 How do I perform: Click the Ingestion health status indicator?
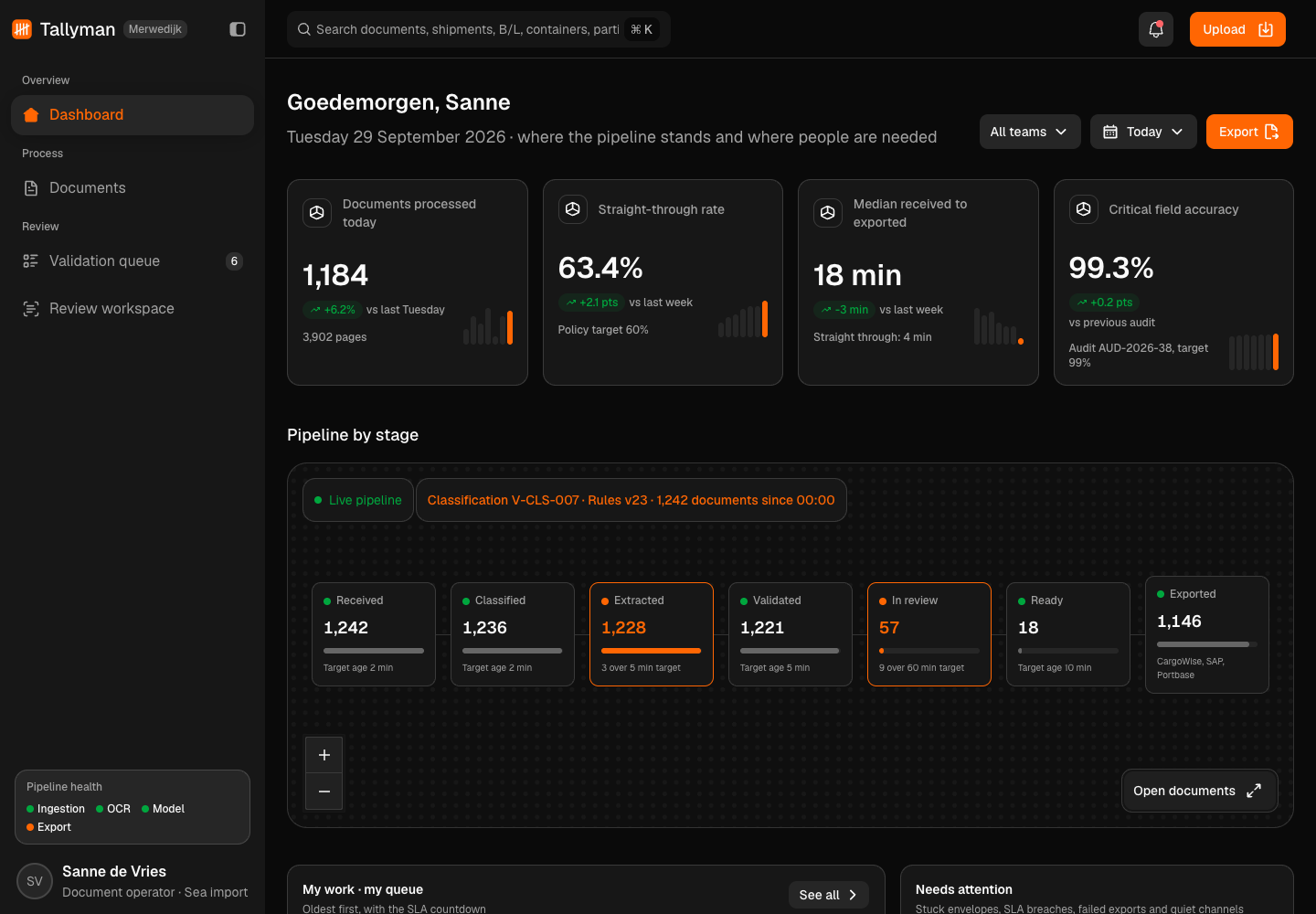[56, 809]
